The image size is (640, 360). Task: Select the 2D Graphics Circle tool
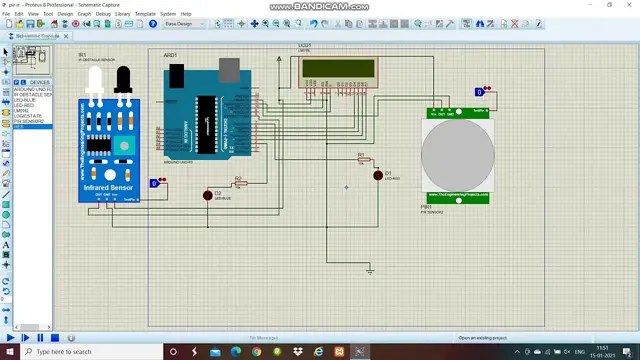[6, 215]
